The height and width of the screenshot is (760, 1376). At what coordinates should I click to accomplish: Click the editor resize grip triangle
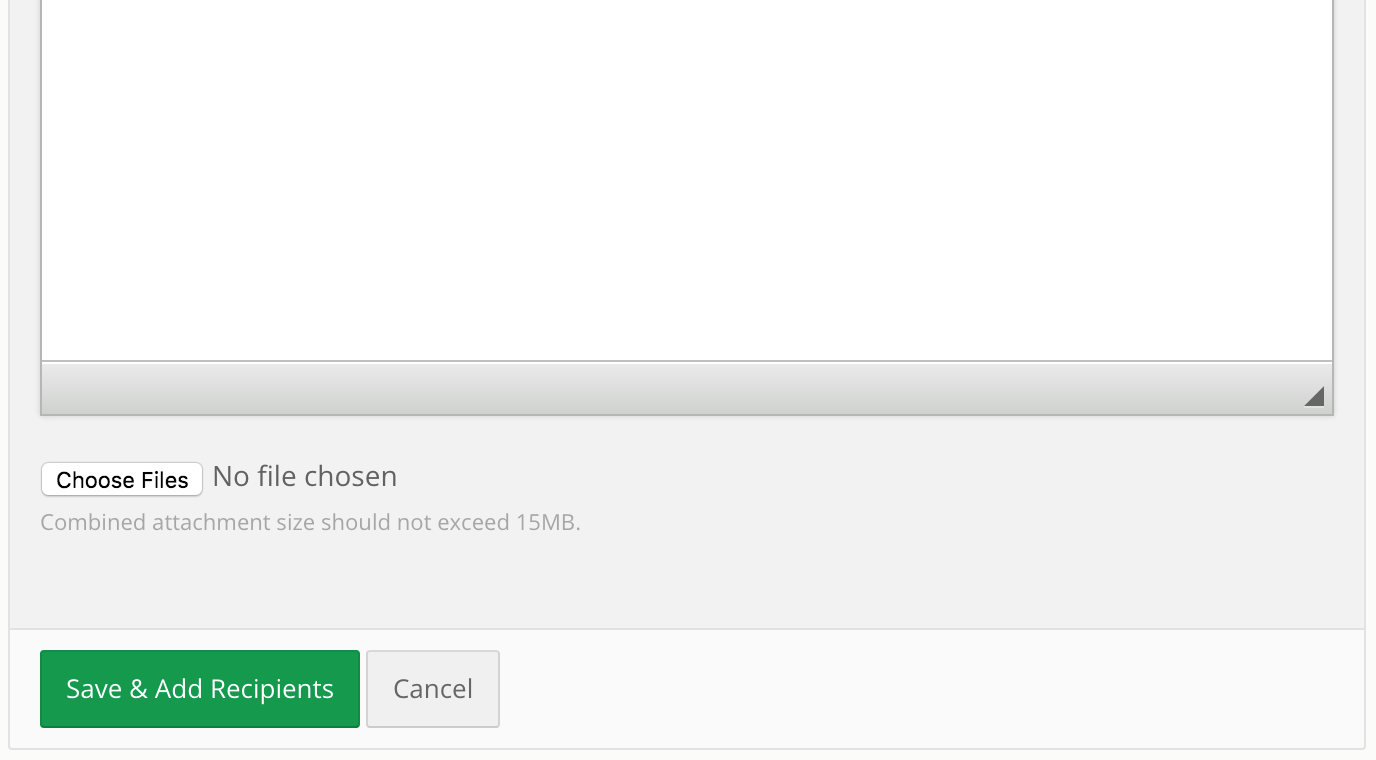click(1314, 397)
